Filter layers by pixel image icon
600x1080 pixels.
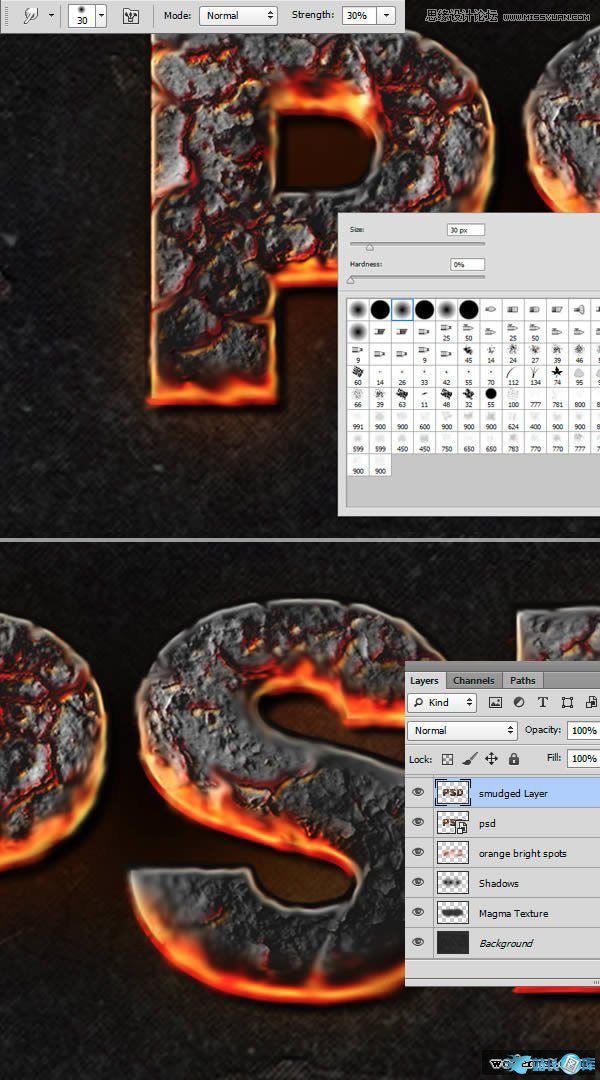(495, 703)
